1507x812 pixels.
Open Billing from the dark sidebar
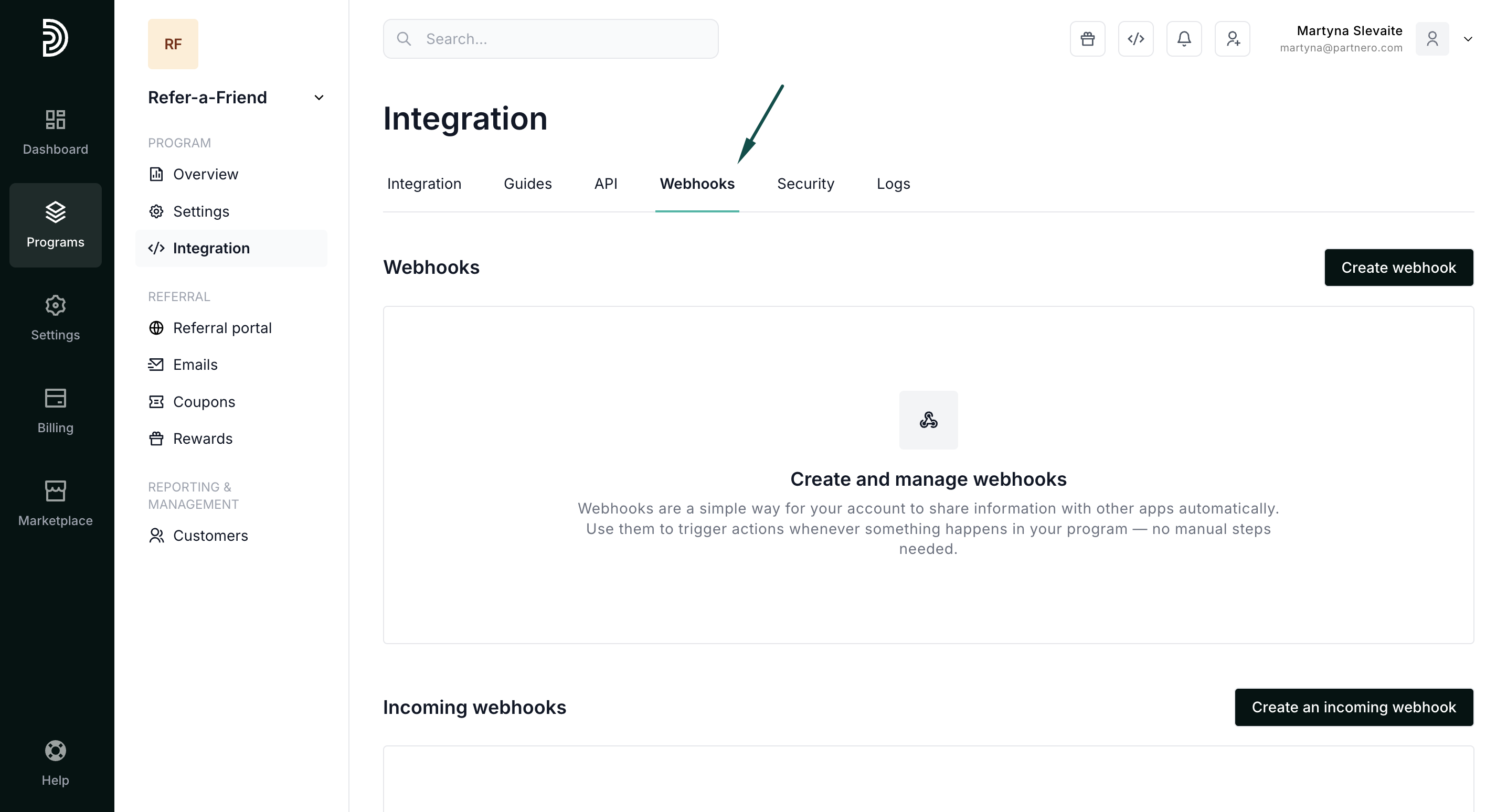tap(55, 411)
